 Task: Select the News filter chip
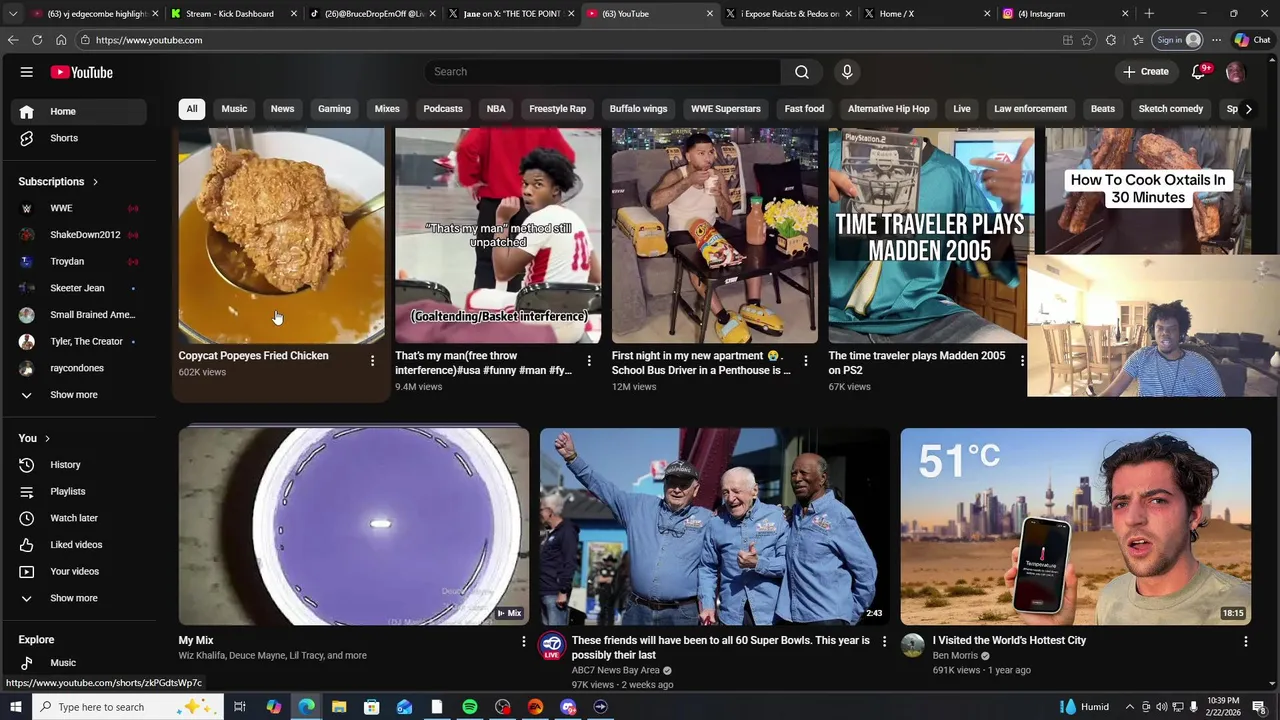click(282, 109)
